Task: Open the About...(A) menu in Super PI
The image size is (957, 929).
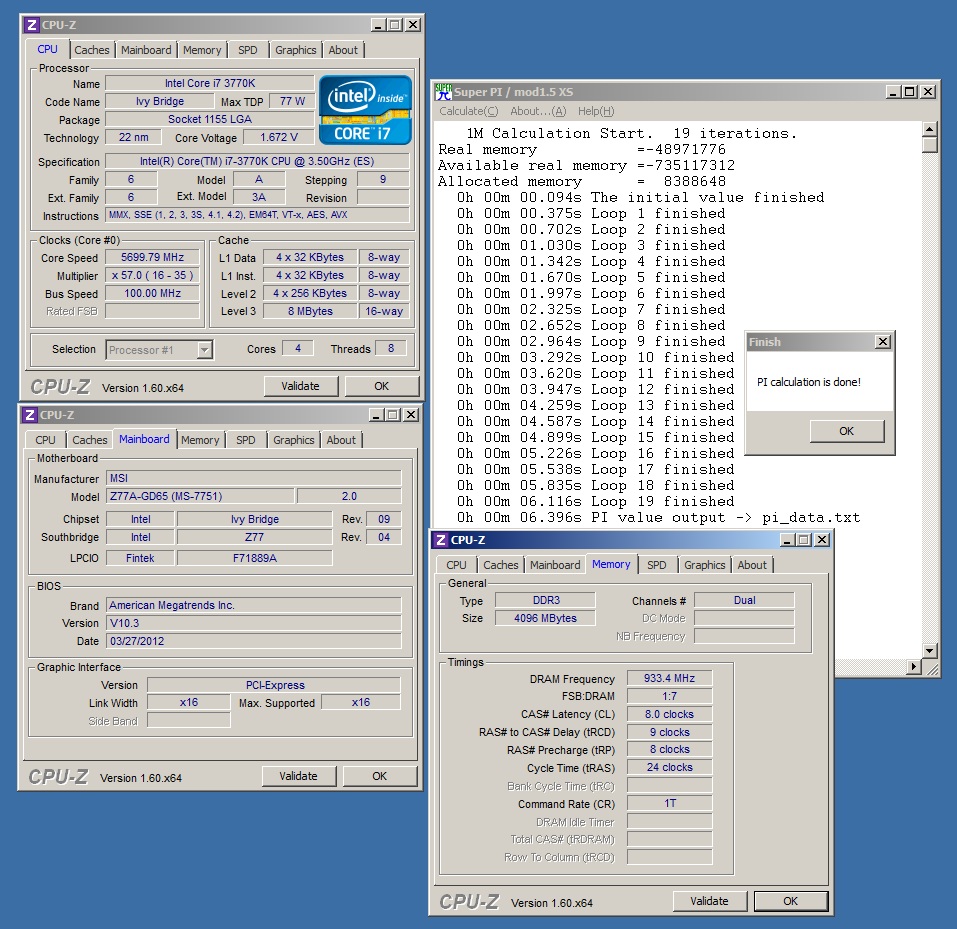Action: (537, 111)
